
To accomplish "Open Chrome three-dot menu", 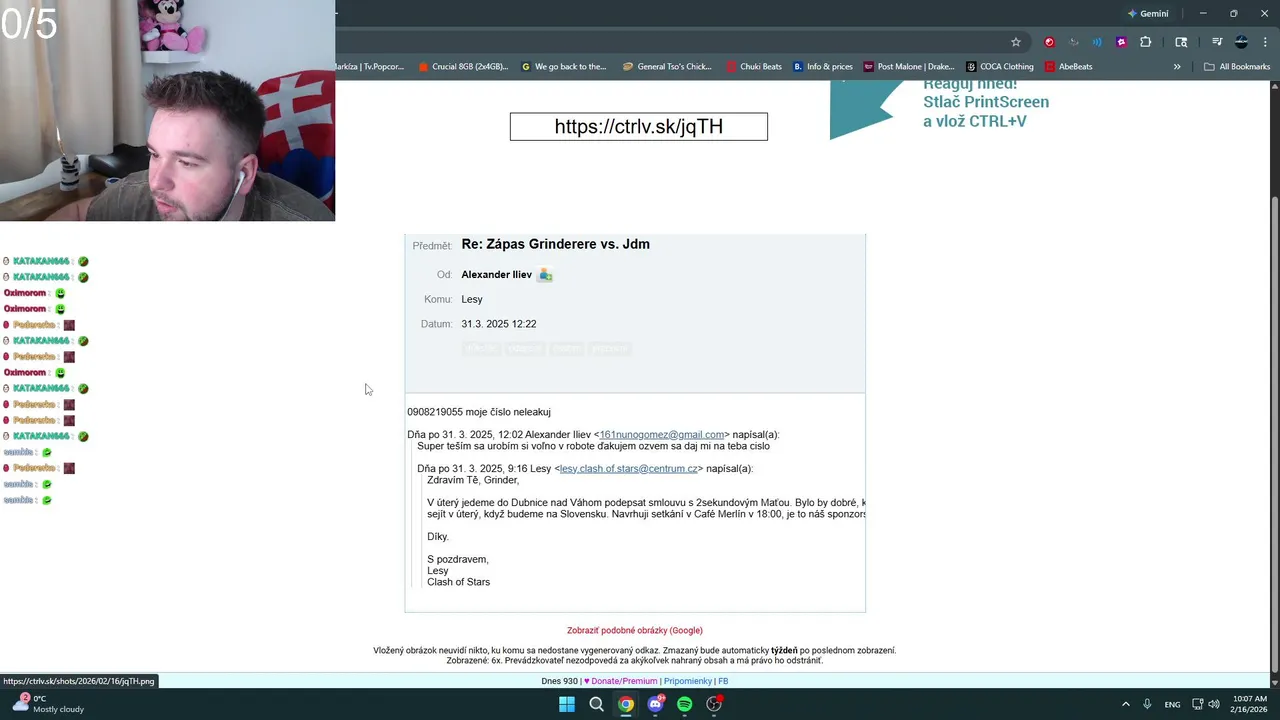I will coord(1265,42).
